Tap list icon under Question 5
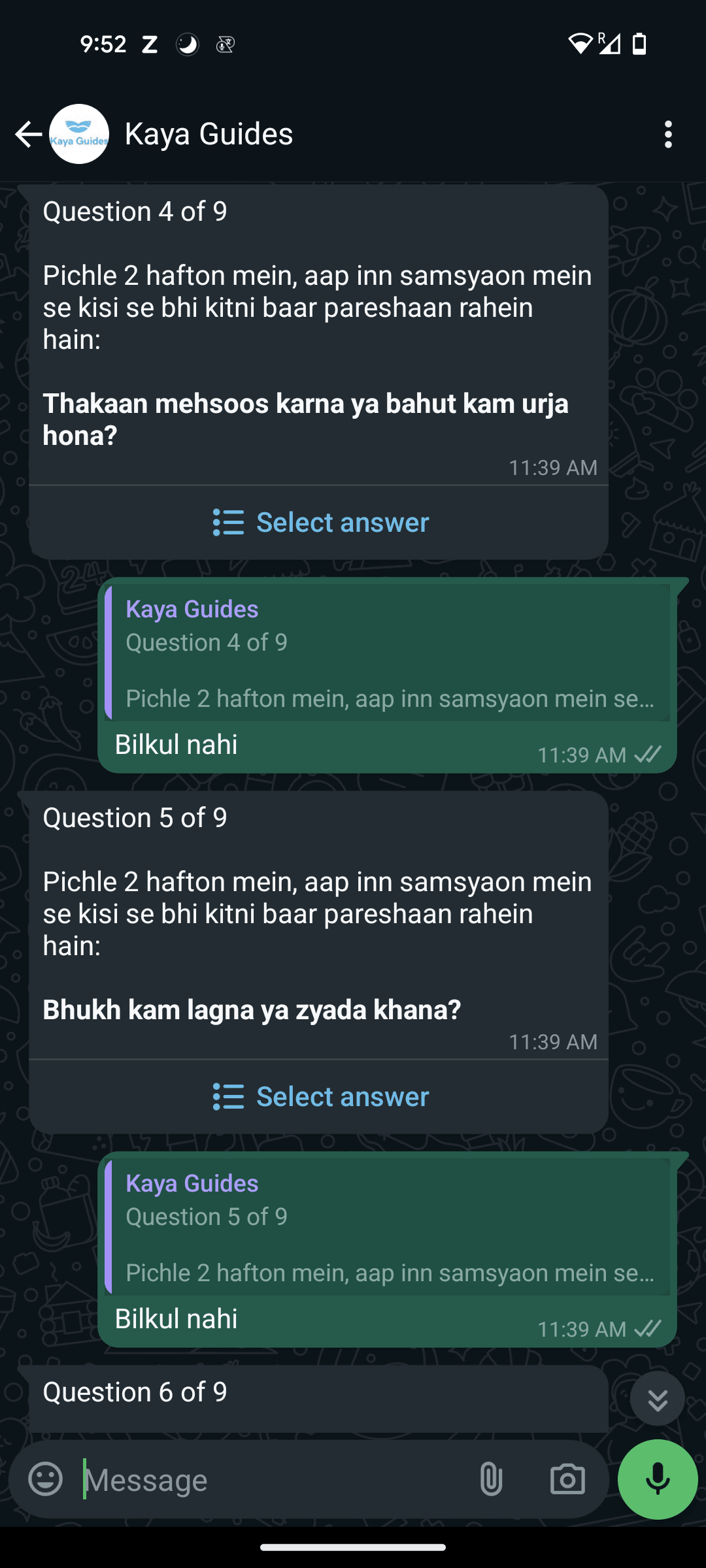This screenshot has width=706, height=1568. point(228,1096)
